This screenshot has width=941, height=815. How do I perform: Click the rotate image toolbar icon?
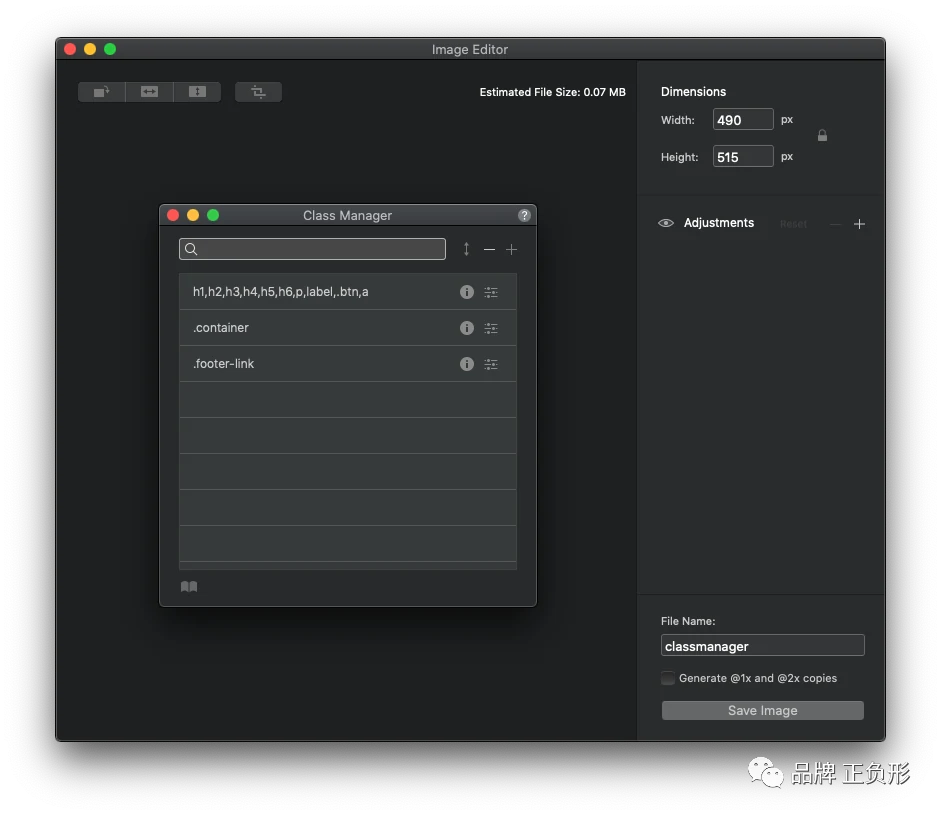pos(101,92)
